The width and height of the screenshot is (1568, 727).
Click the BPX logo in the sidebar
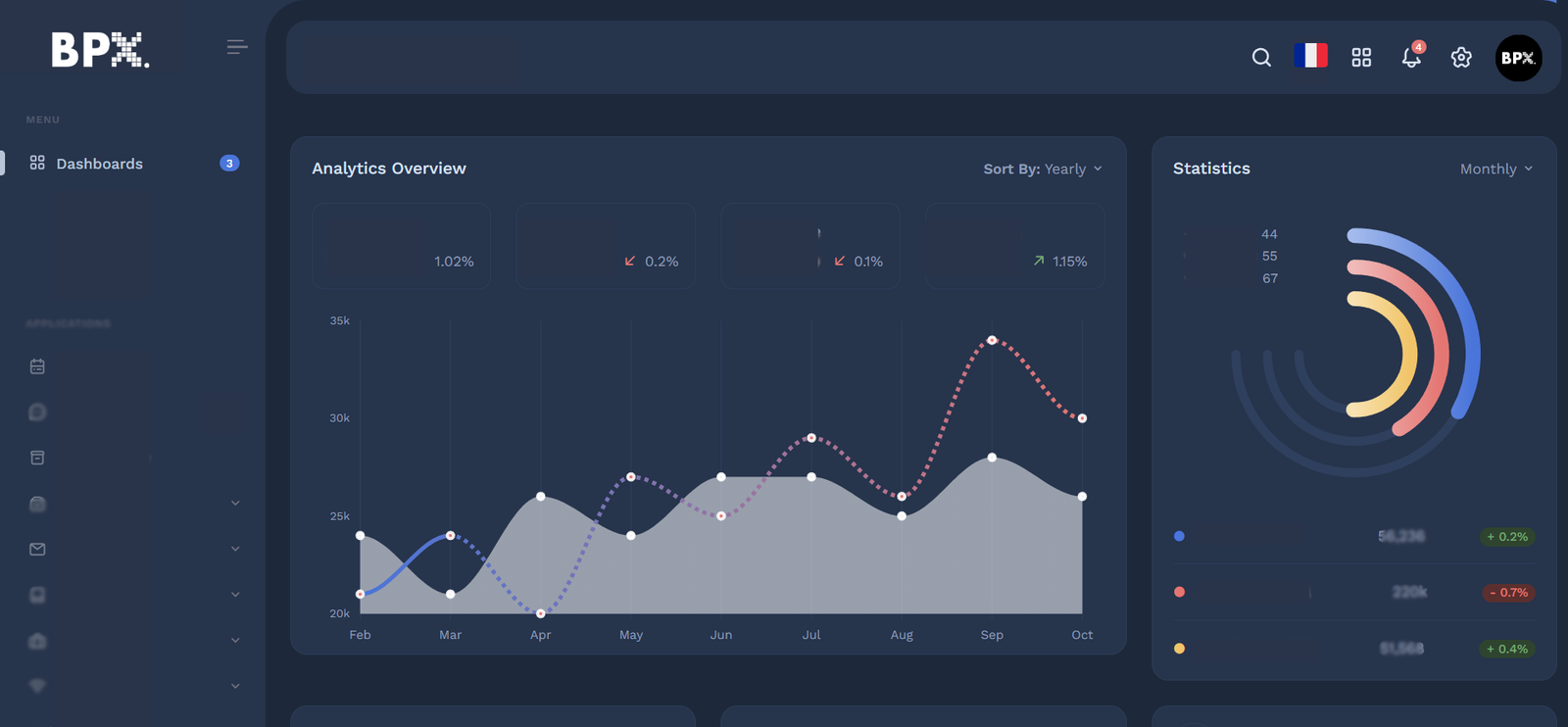click(100, 49)
